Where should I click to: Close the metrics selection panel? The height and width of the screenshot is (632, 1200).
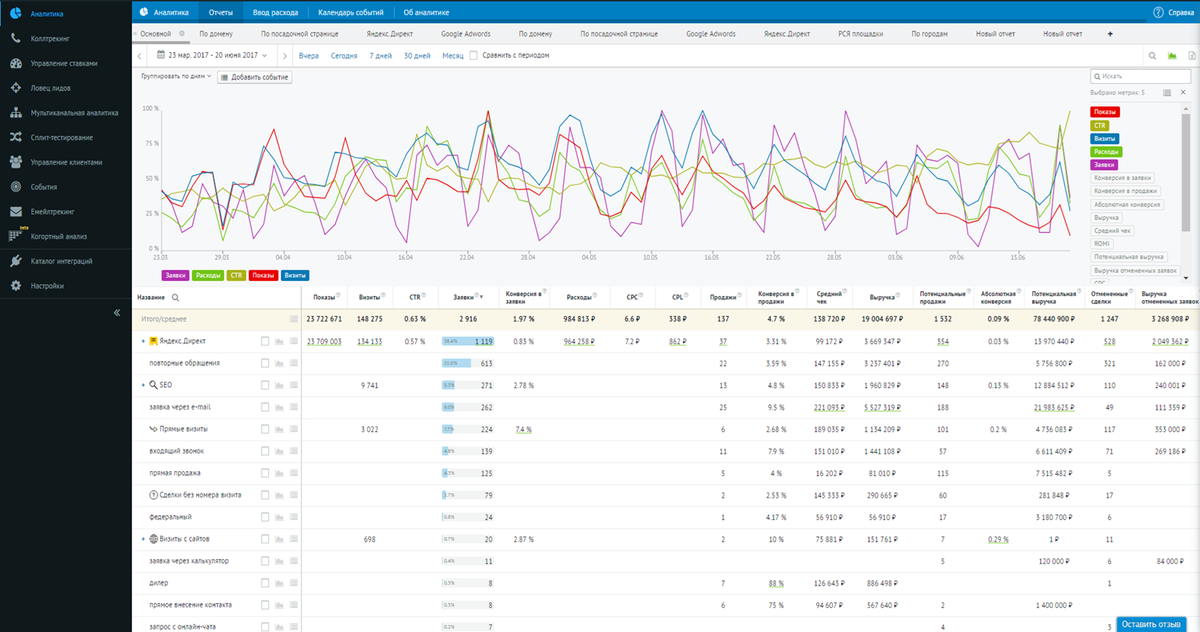coord(1185,92)
